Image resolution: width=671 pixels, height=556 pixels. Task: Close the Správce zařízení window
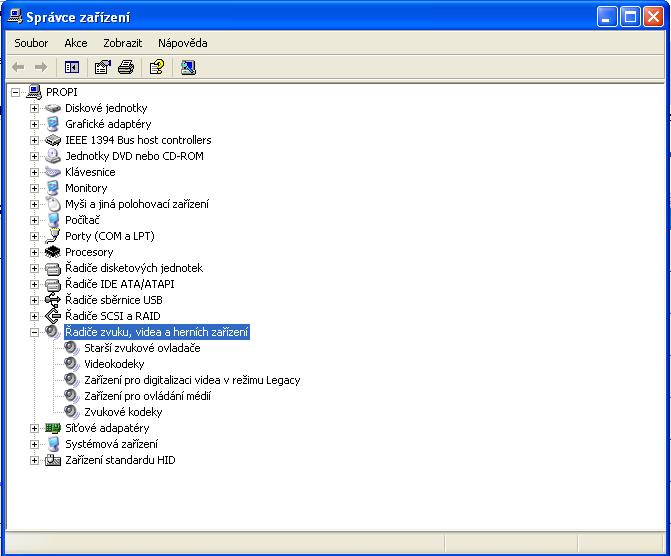(x=653, y=17)
